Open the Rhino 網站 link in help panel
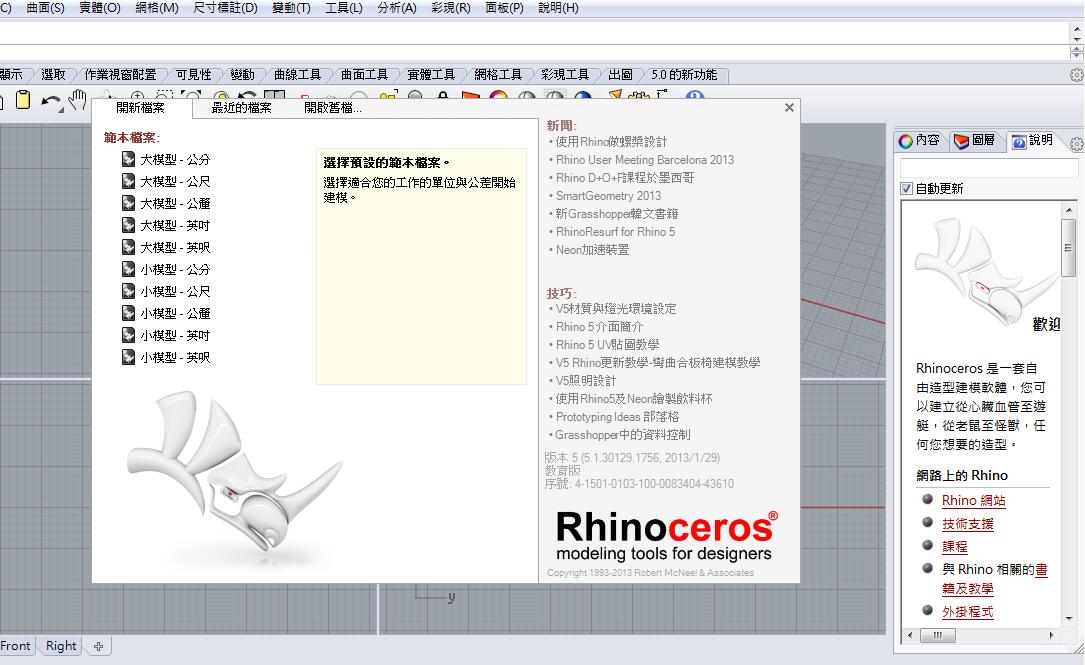The width and height of the screenshot is (1085, 665). coord(973,500)
